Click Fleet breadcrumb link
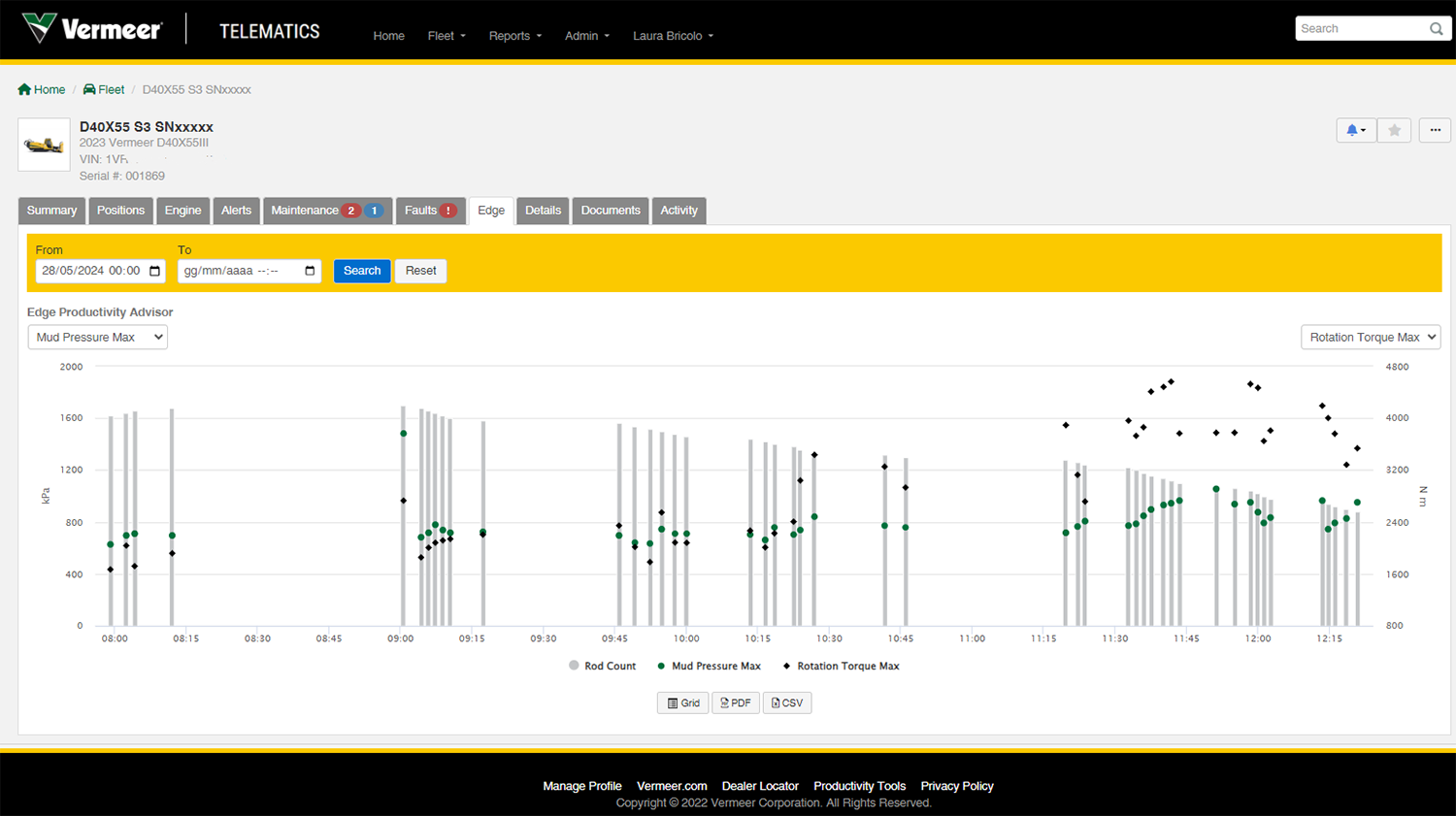The height and width of the screenshot is (816, 1456). [x=104, y=89]
